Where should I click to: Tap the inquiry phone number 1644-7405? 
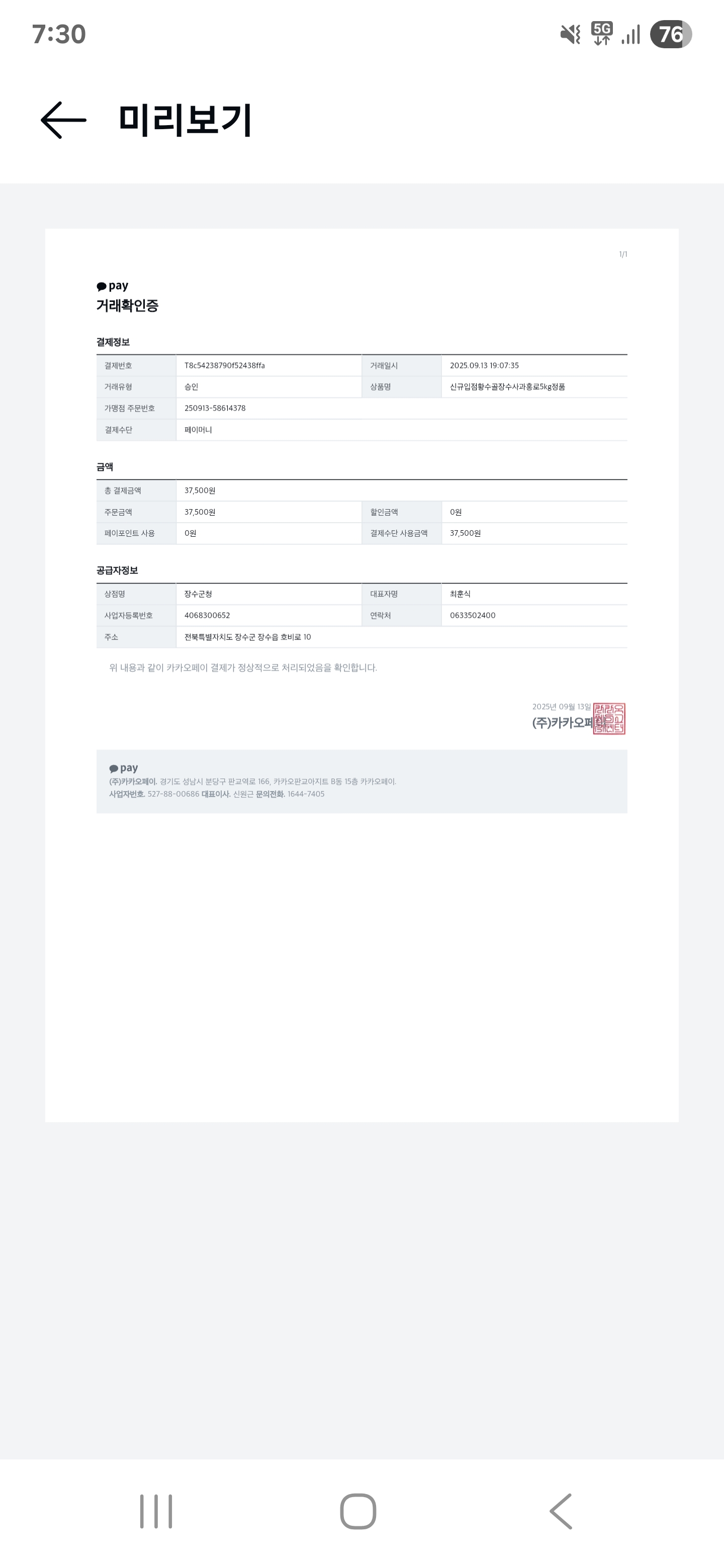coord(306,795)
